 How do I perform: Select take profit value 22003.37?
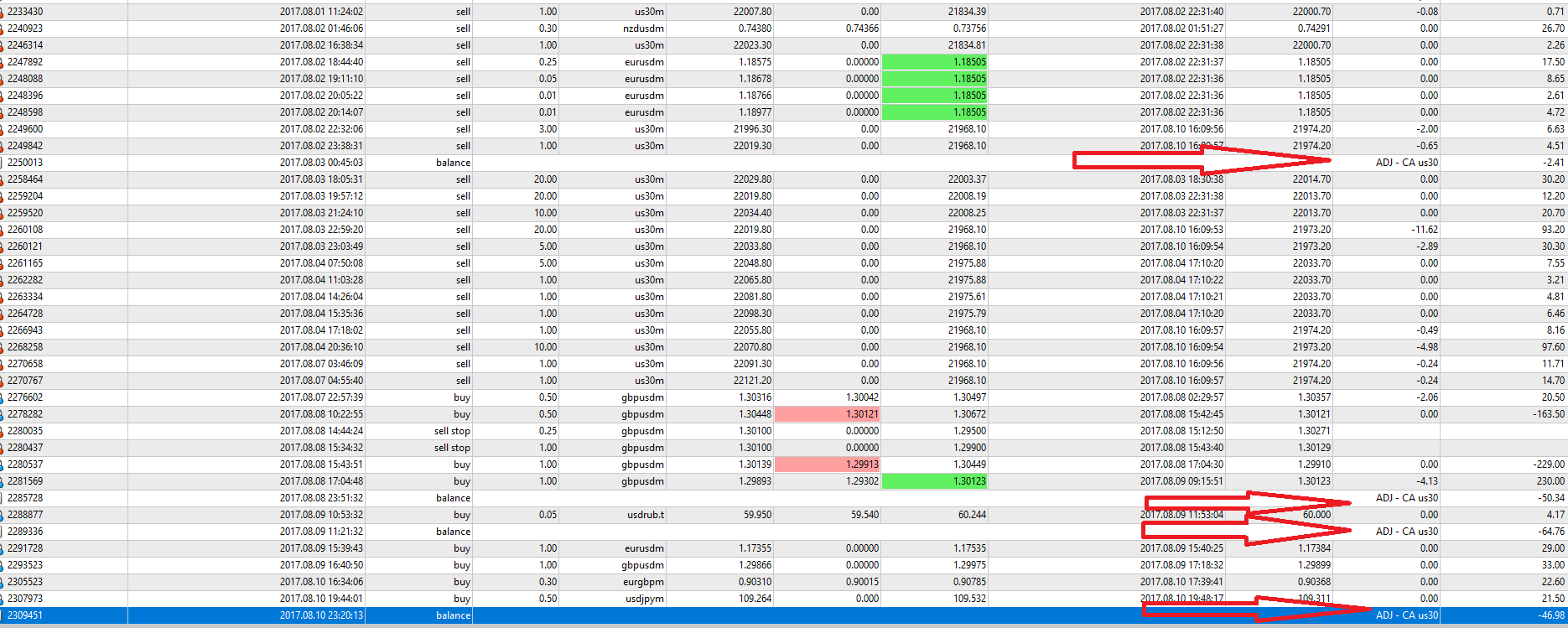pos(968,179)
